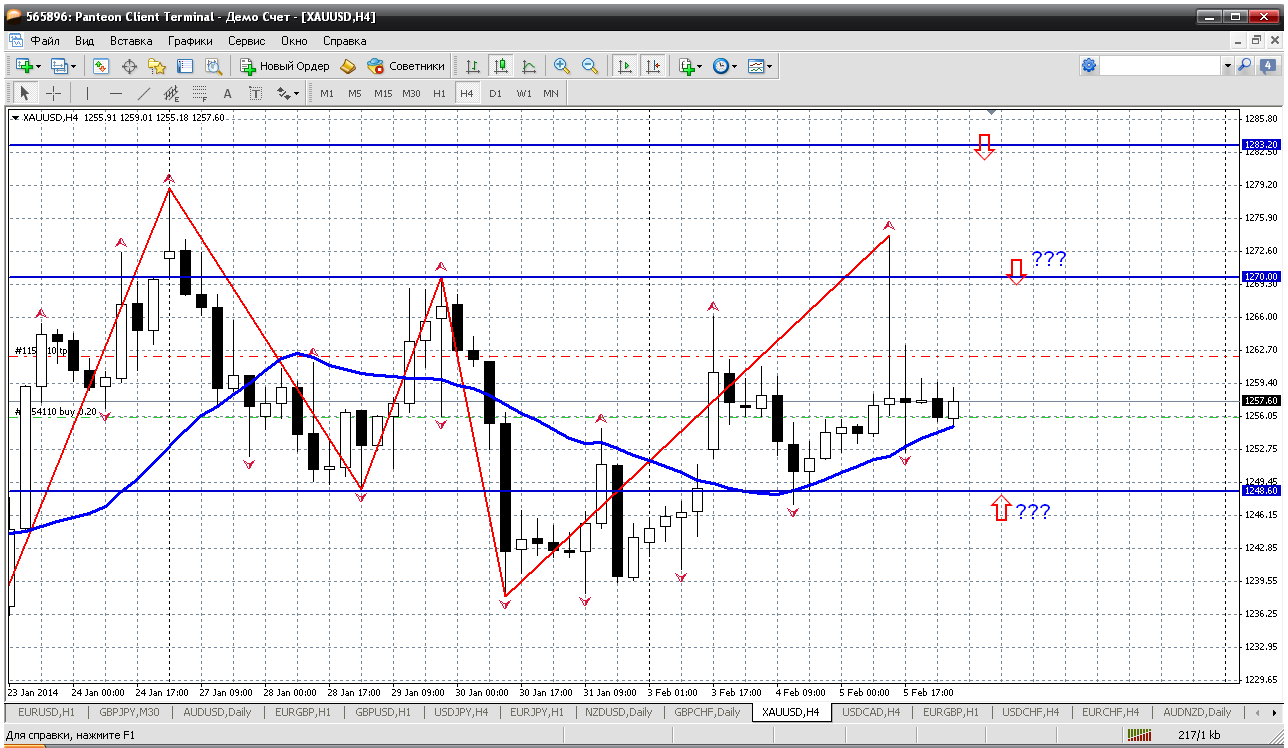Set timeframe to M5
1288x748 pixels.
point(355,93)
